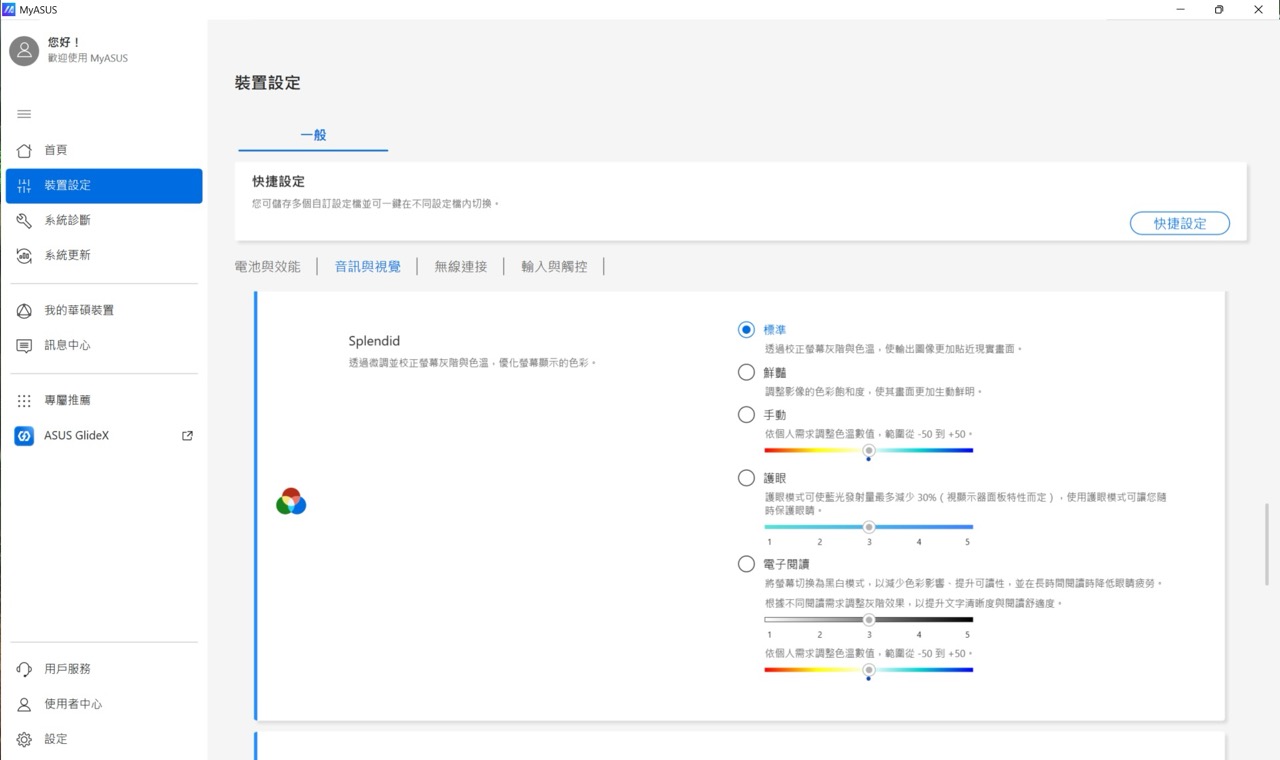Open 設定 gear icon in the sidebar
This screenshot has width=1280, height=760.
[x=24, y=739]
